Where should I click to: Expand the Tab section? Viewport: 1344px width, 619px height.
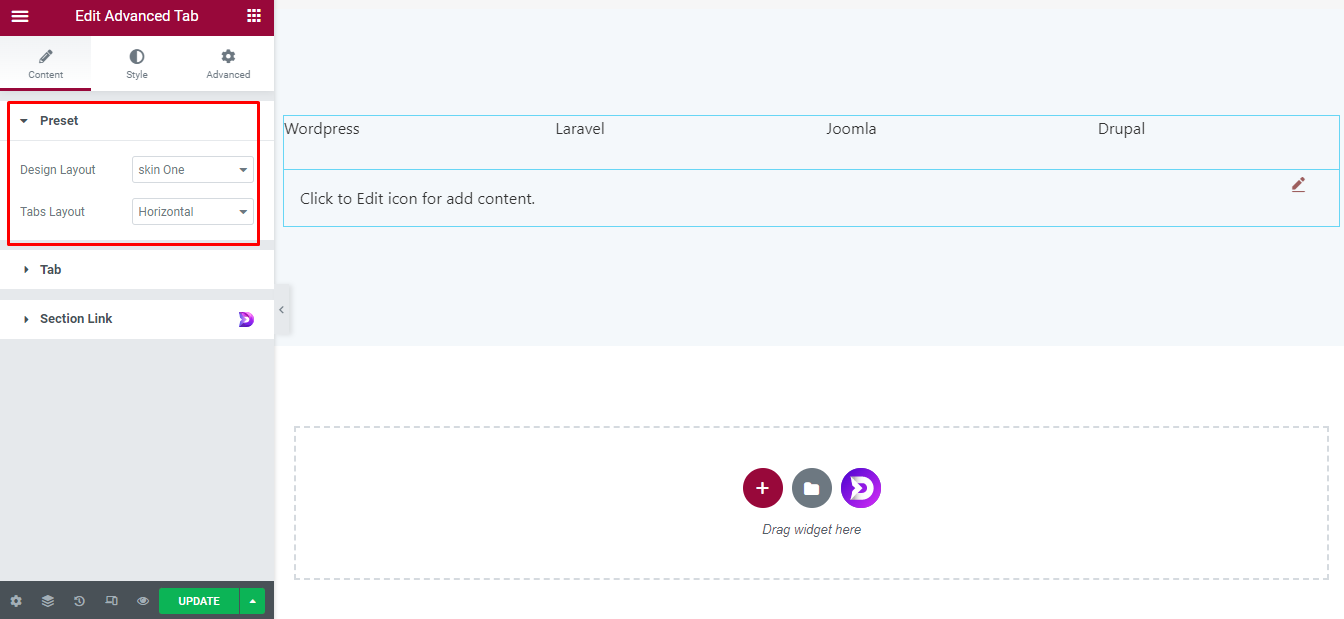(137, 270)
